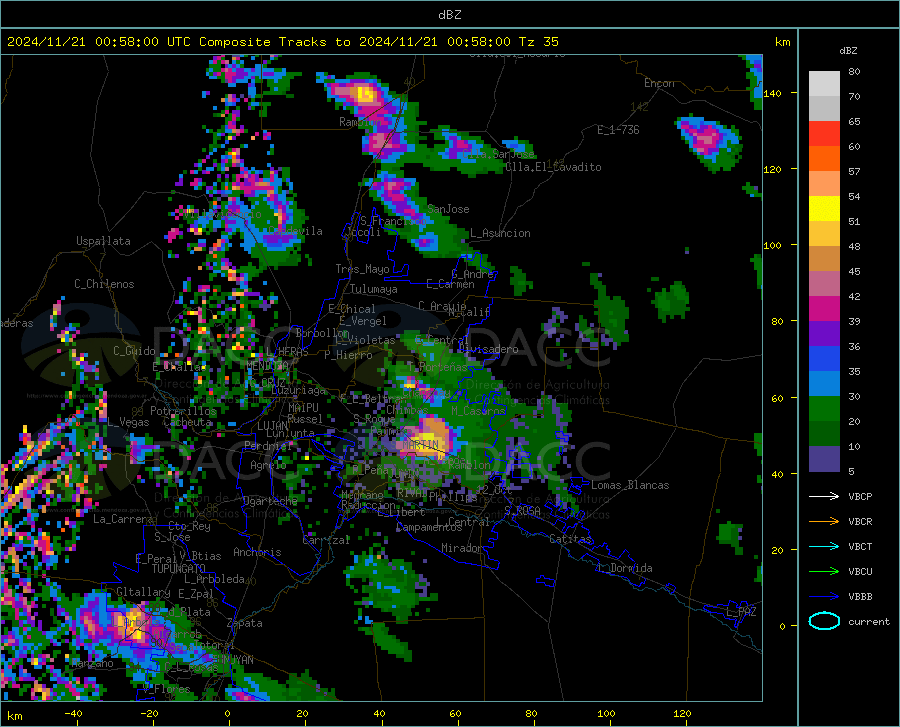Click the '120' tick on horizontal axis
The width and height of the screenshot is (900, 727).
[682, 714]
